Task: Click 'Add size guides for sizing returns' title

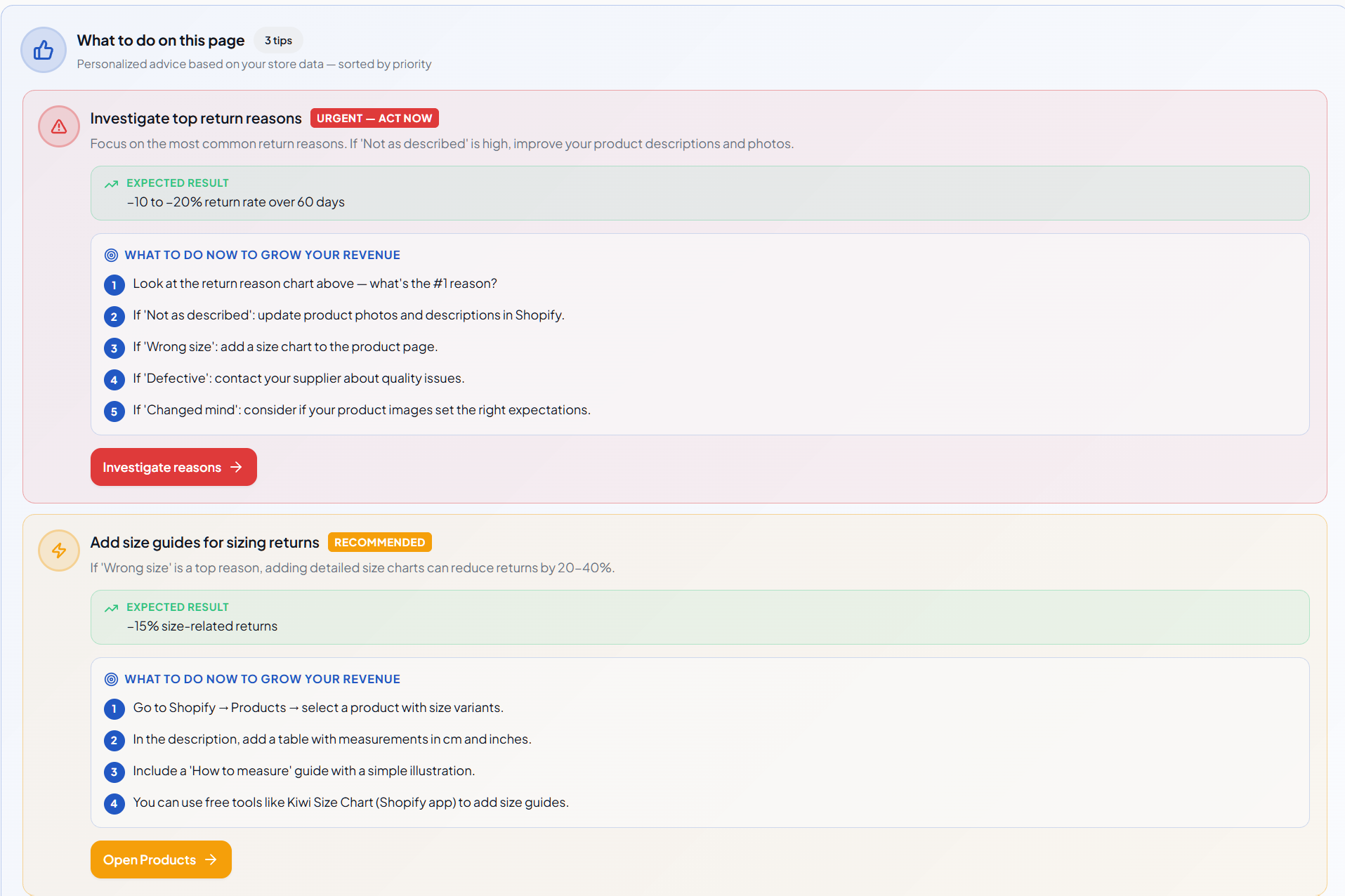Action: pyautogui.click(x=204, y=542)
